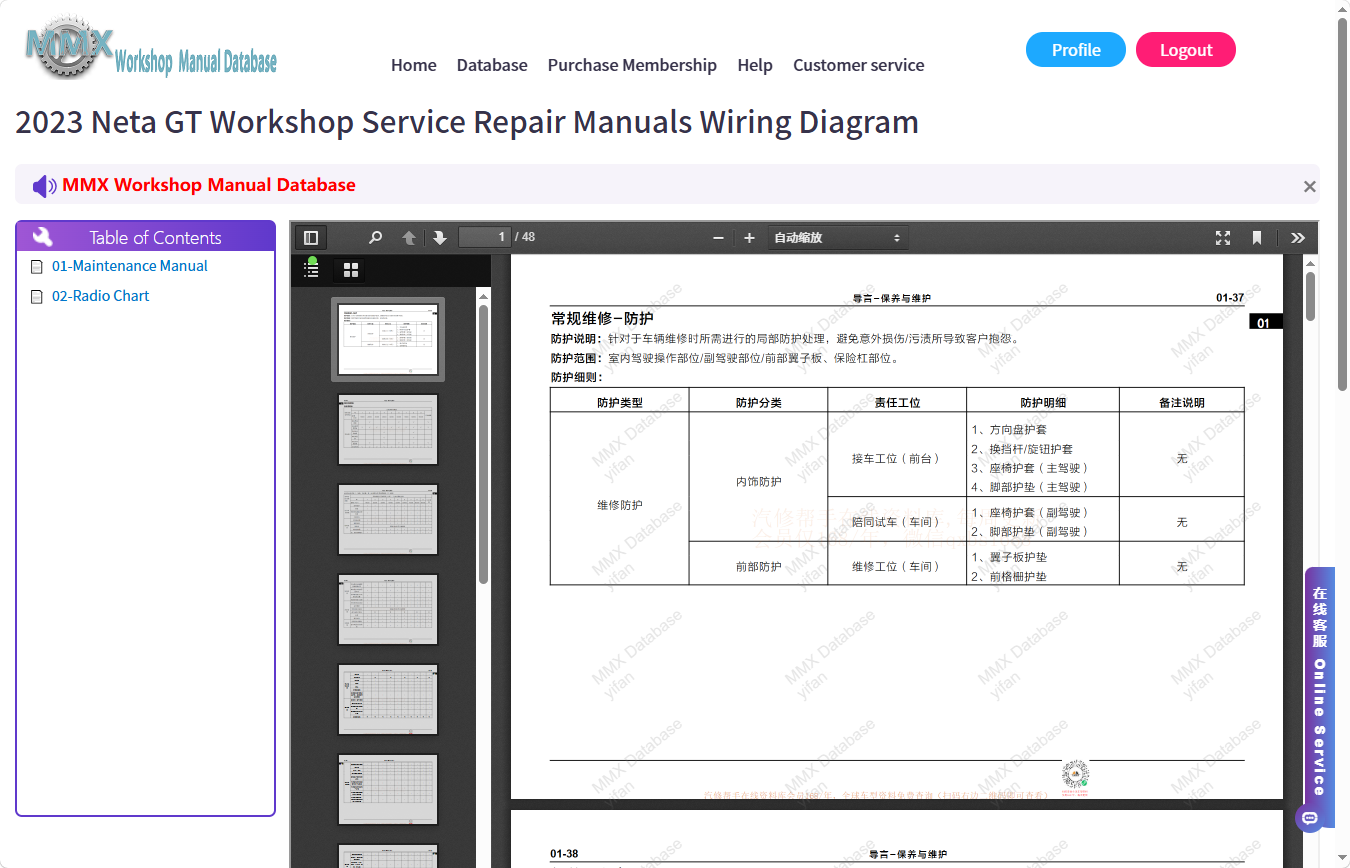The width and height of the screenshot is (1350, 868).
Task: Toggle the PDF sidebar panel button
Action: (311, 238)
